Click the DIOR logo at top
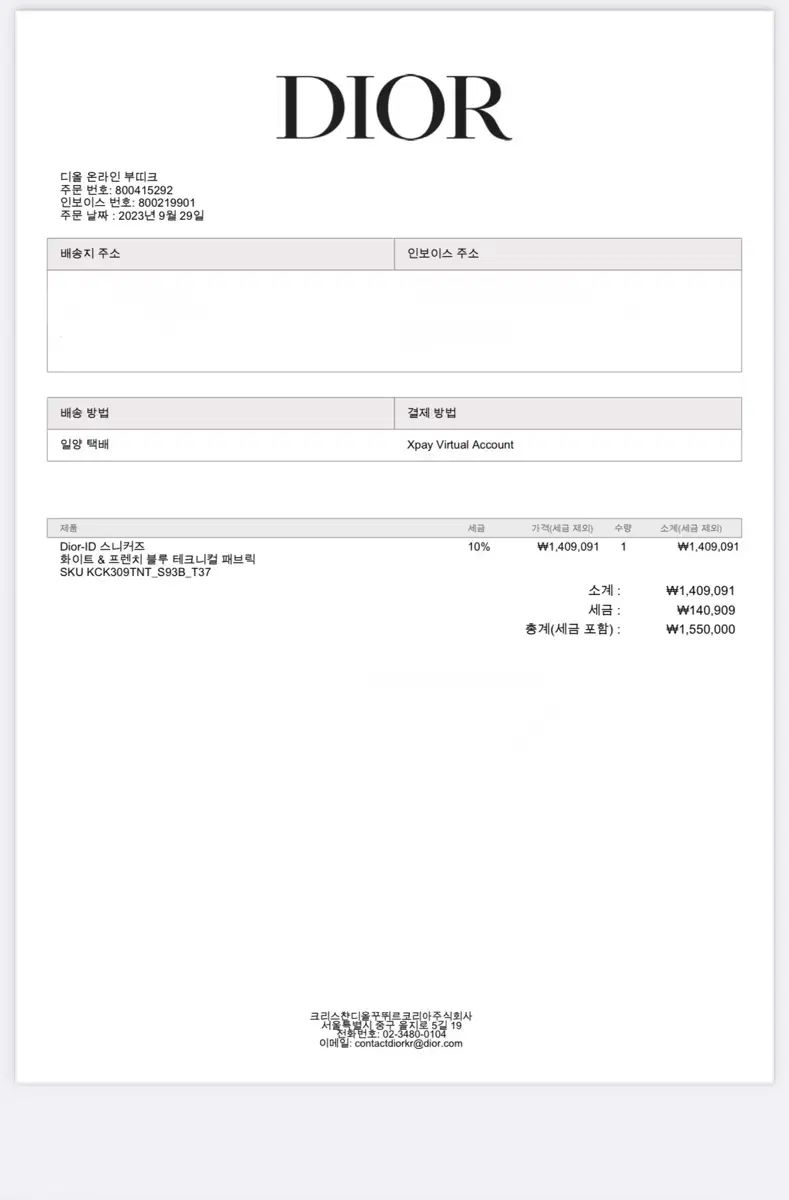This screenshot has height=1200, width=789. tap(394, 108)
